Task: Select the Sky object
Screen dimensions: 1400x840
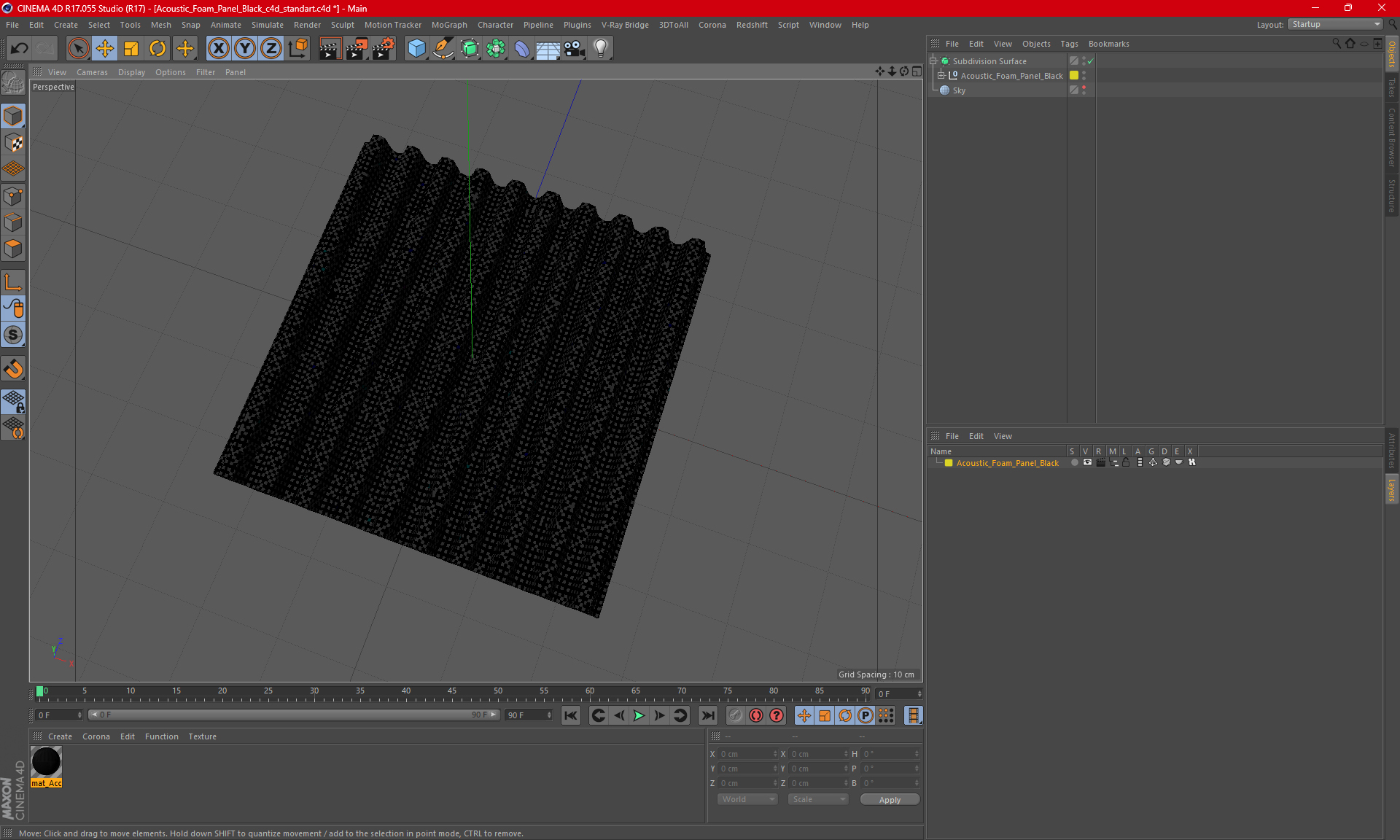Action: [x=959, y=90]
